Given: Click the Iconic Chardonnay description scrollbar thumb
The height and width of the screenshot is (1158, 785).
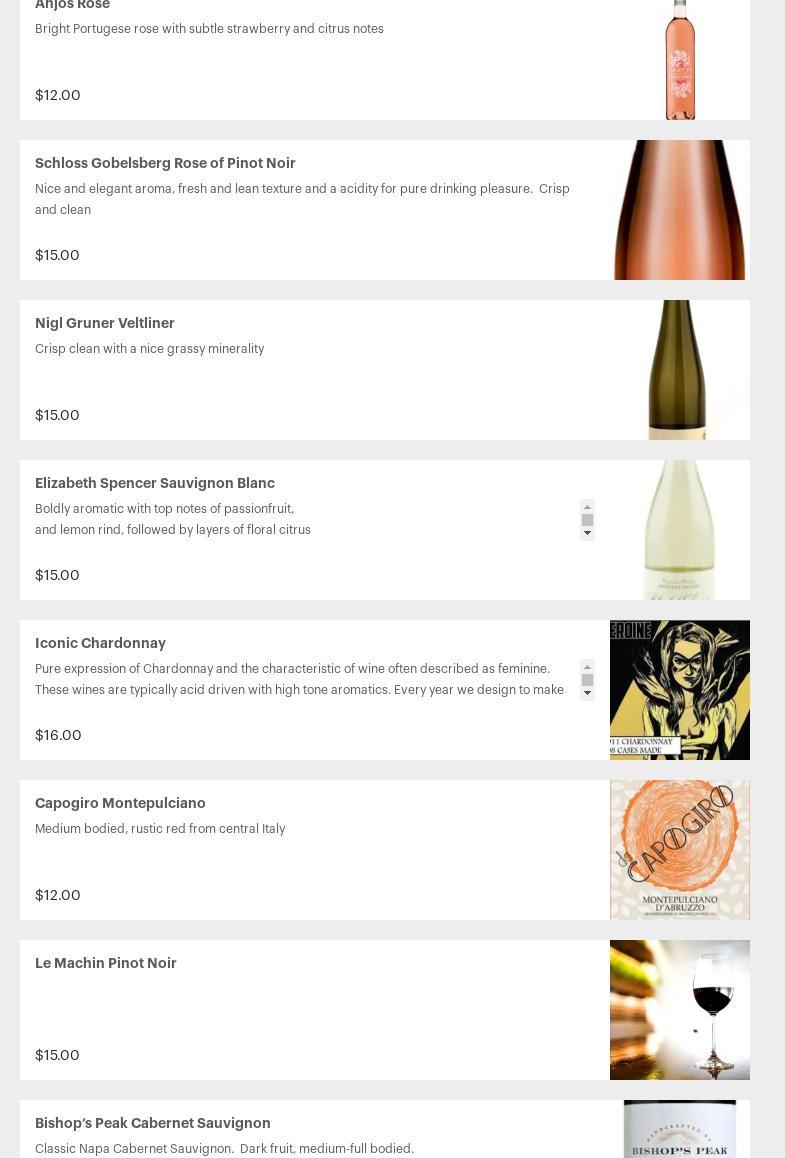Looking at the screenshot, I should [x=587, y=680].
